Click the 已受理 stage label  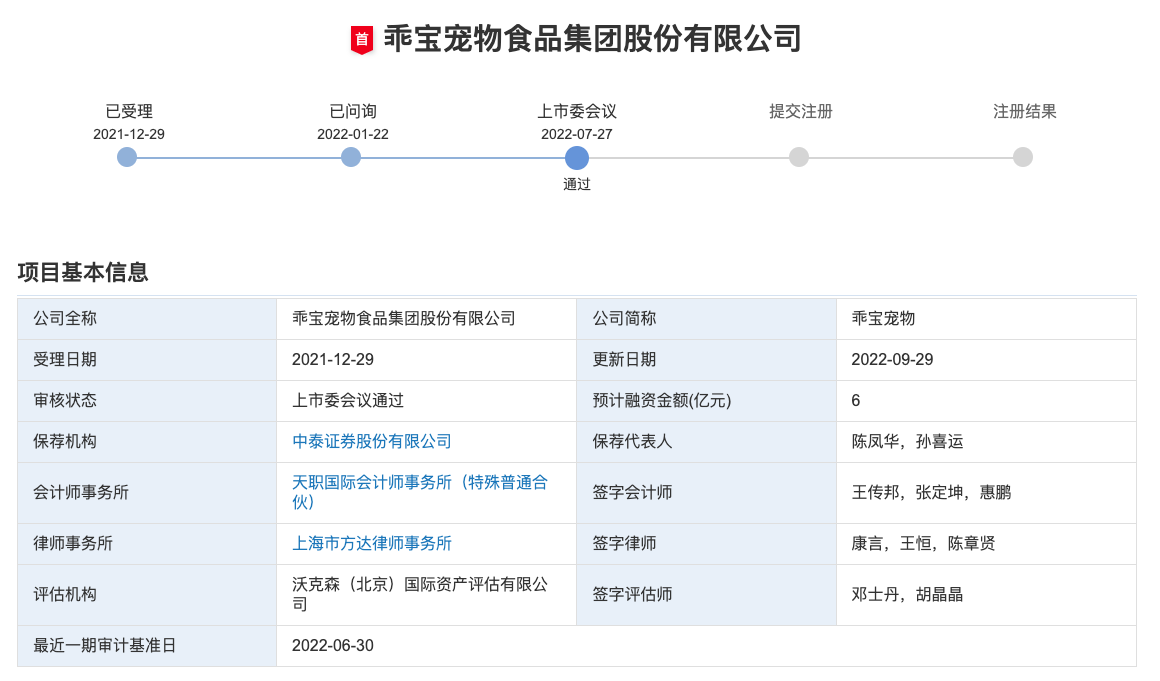tap(129, 111)
